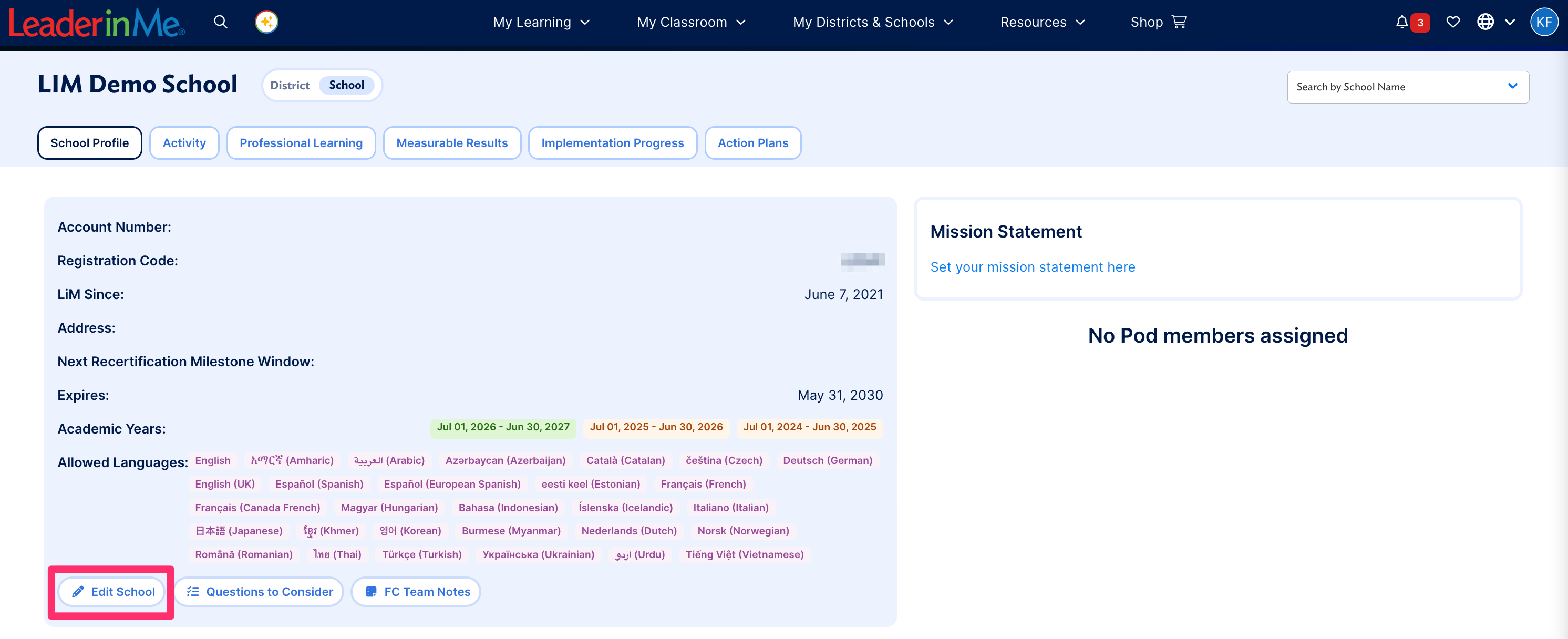
Task: Click the English language tag
Action: tap(212, 461)
